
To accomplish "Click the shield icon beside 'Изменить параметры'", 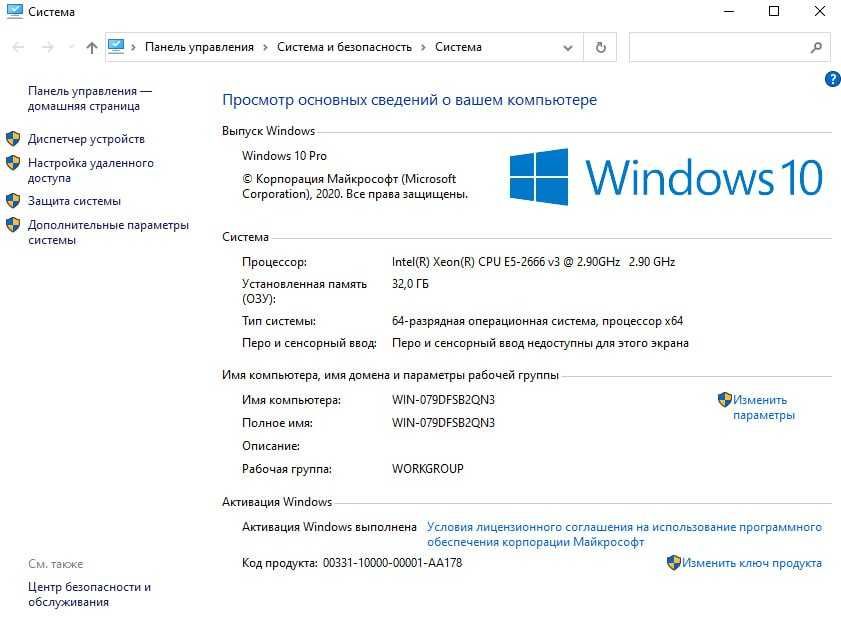I will click(725, 400).
